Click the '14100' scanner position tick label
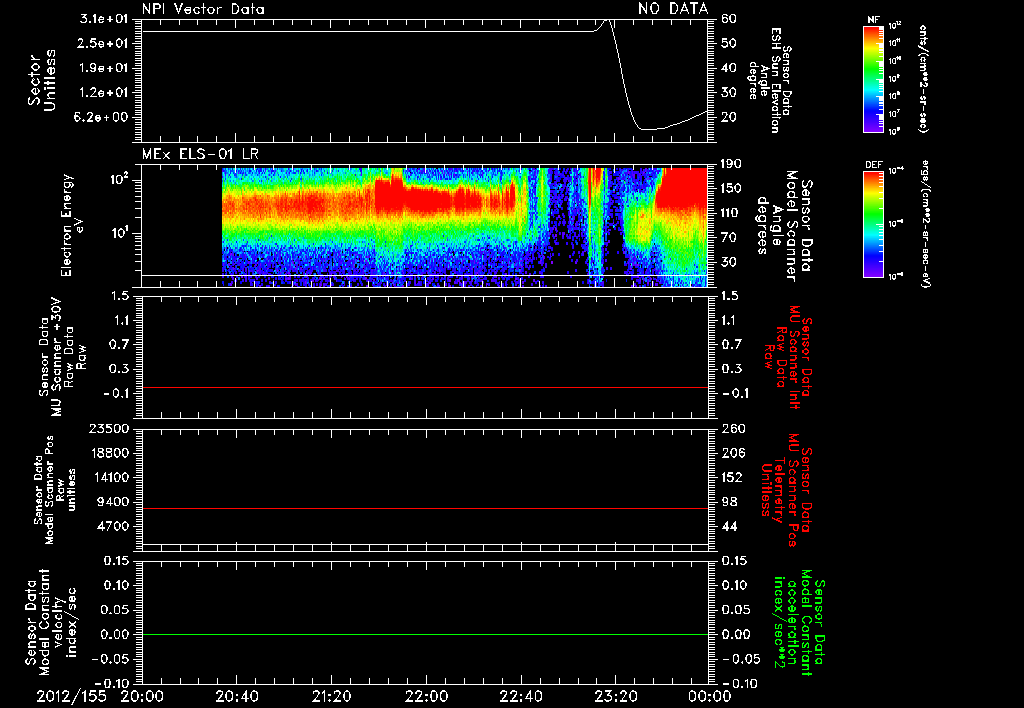1024x708 pixels. pos(108,477)
